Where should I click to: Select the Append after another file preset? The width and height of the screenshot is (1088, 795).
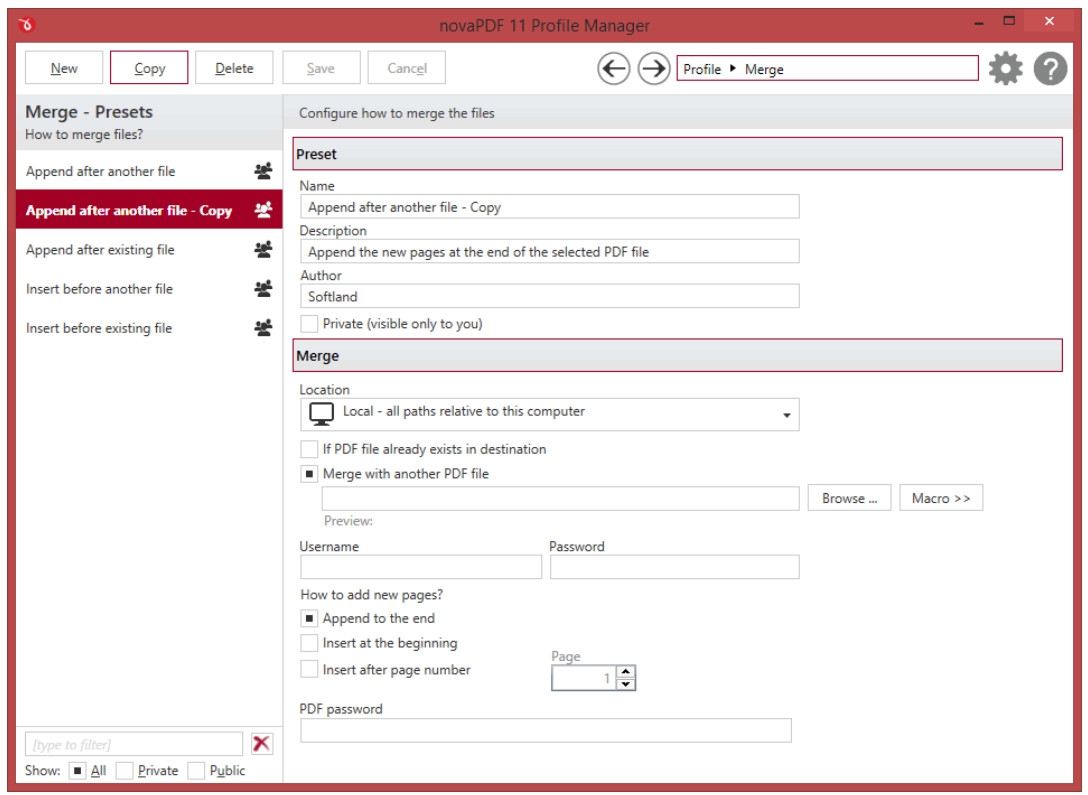click(x=100, y=171)
